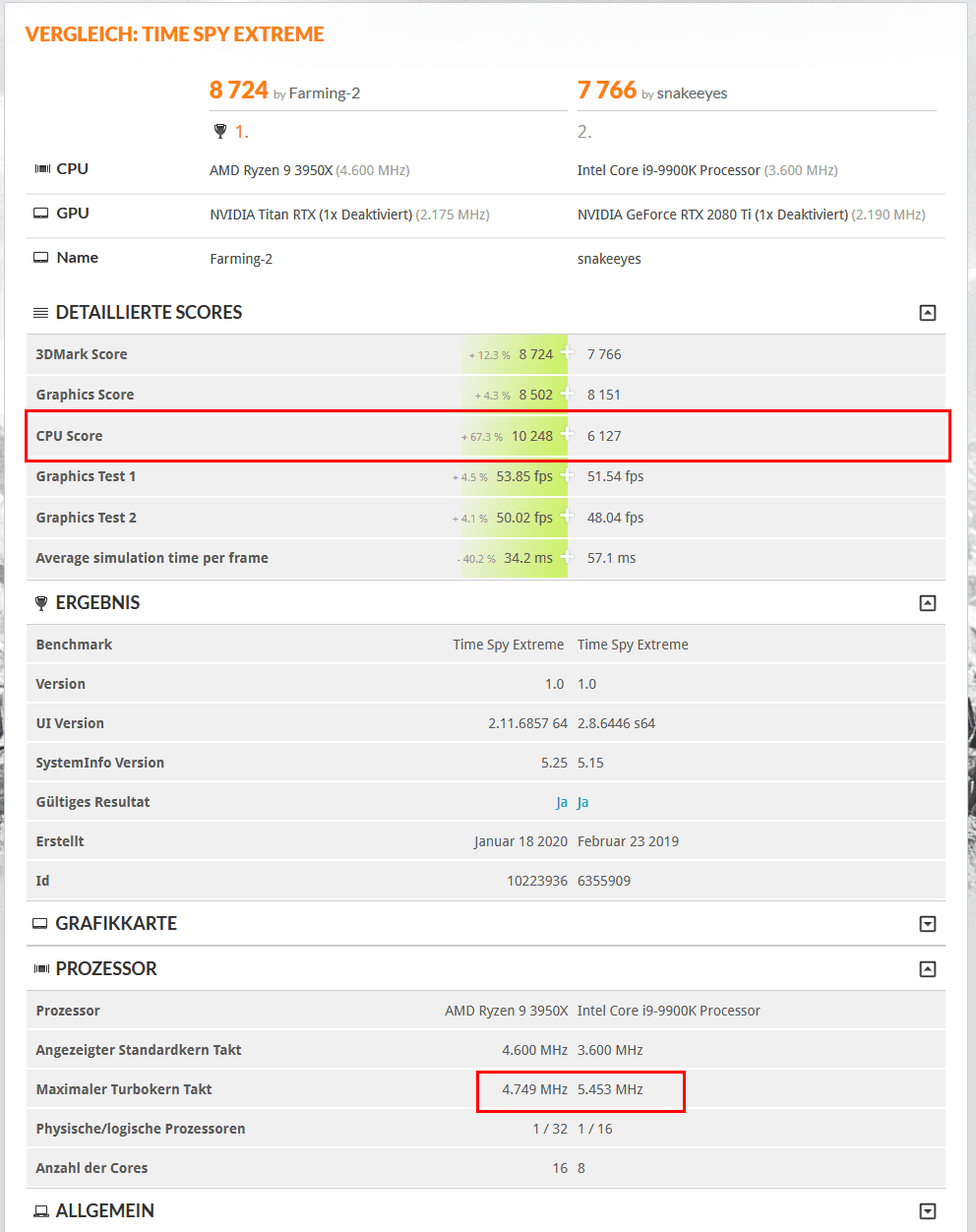Click the blue Ja link for Farming-2
Screen dimensions: 976x1232
(562, 803)
